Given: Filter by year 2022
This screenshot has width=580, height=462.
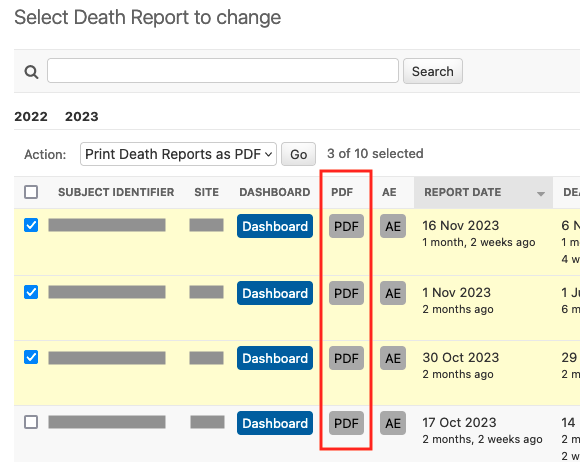Looking at the screenshot, I should click(x=31, y=117).
